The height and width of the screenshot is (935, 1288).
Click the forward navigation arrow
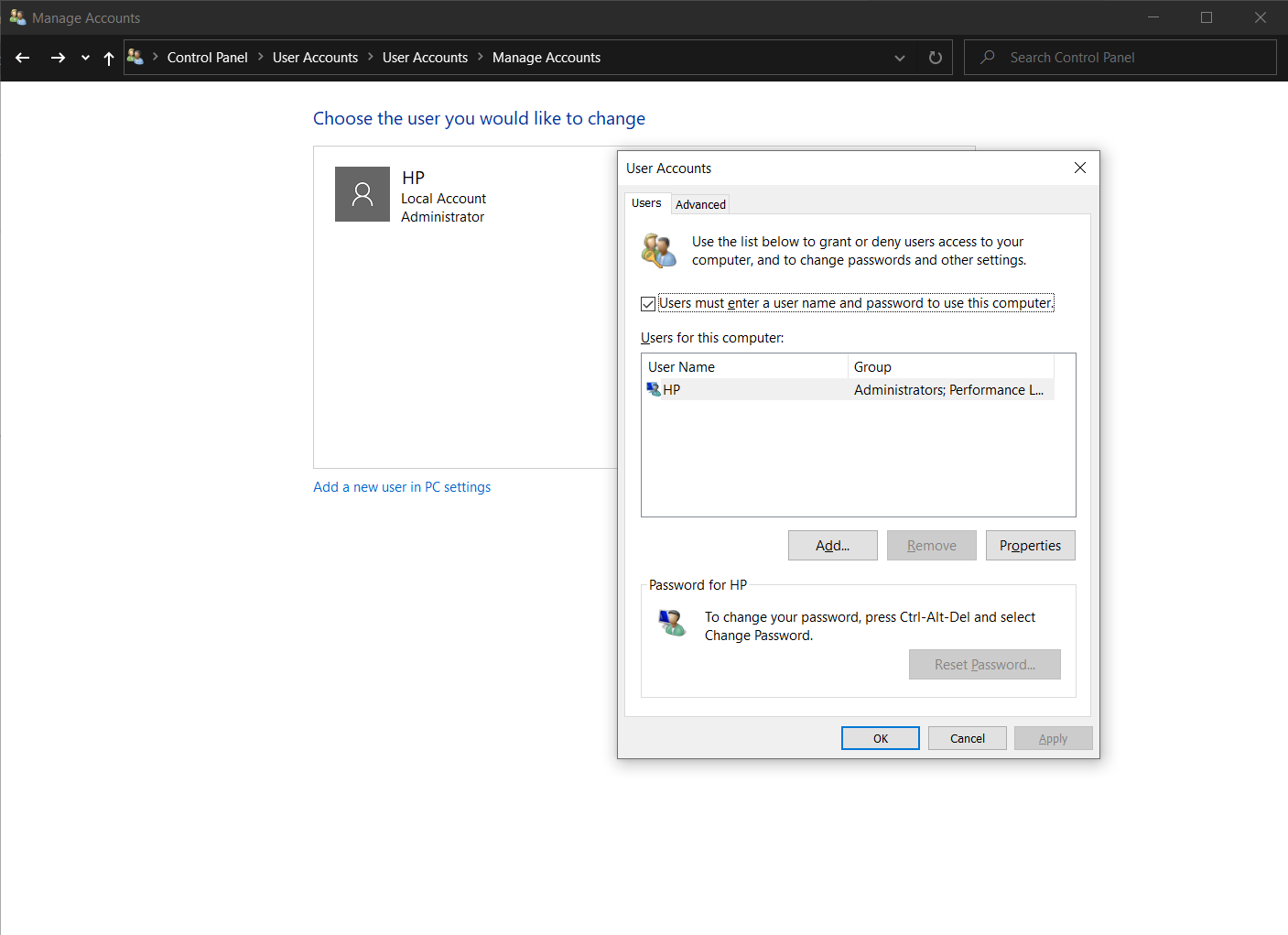click(x=58, y=57)
